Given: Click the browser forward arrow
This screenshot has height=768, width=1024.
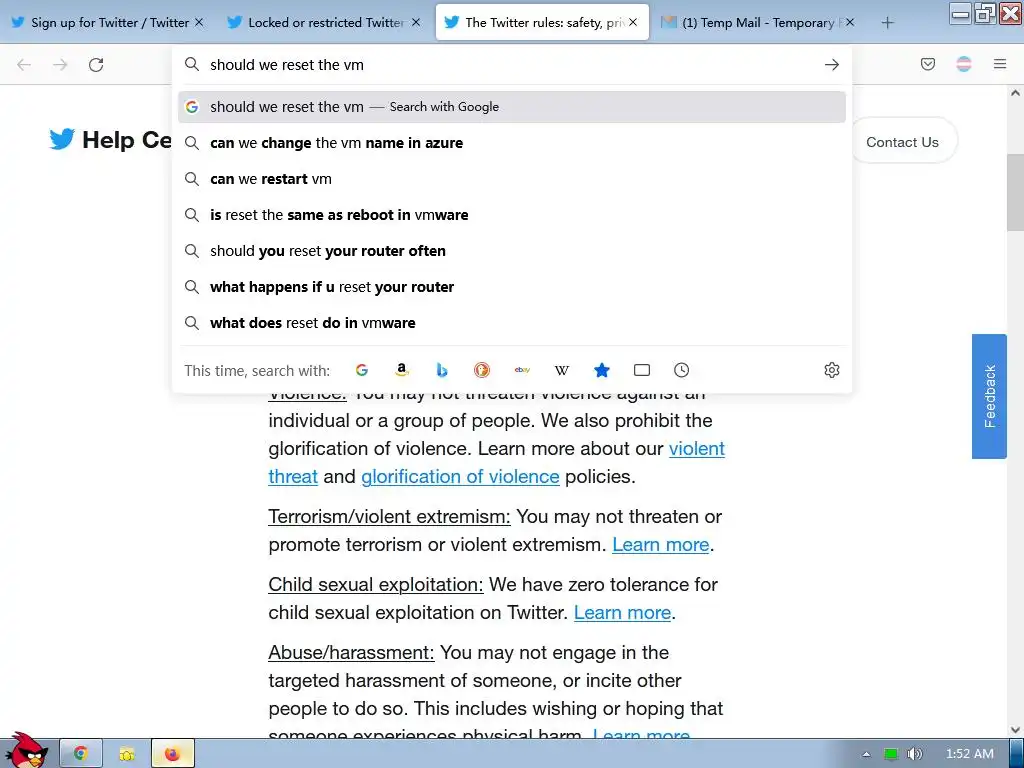Looking at the screenshot, I should (60, 65).
